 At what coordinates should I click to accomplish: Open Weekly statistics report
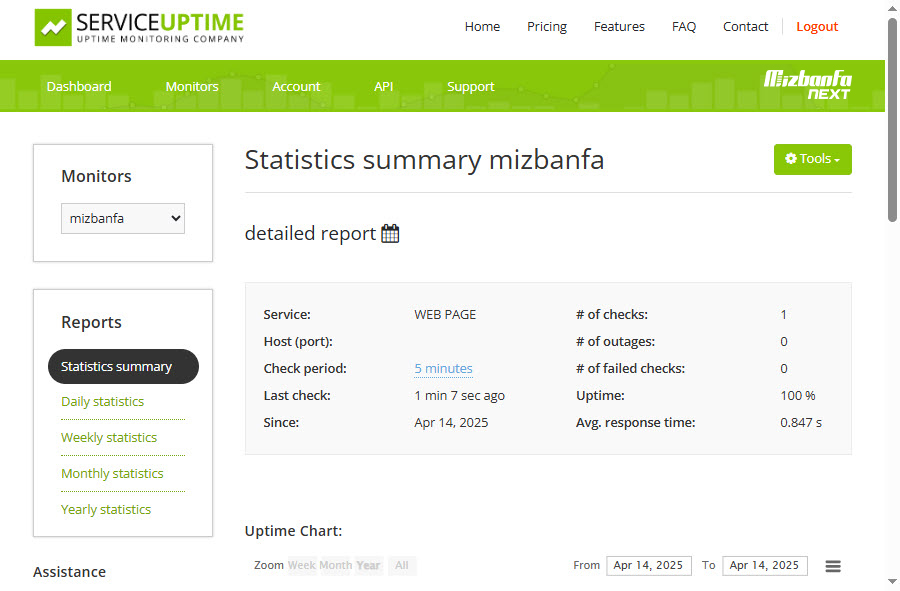(x=109, y=438)
